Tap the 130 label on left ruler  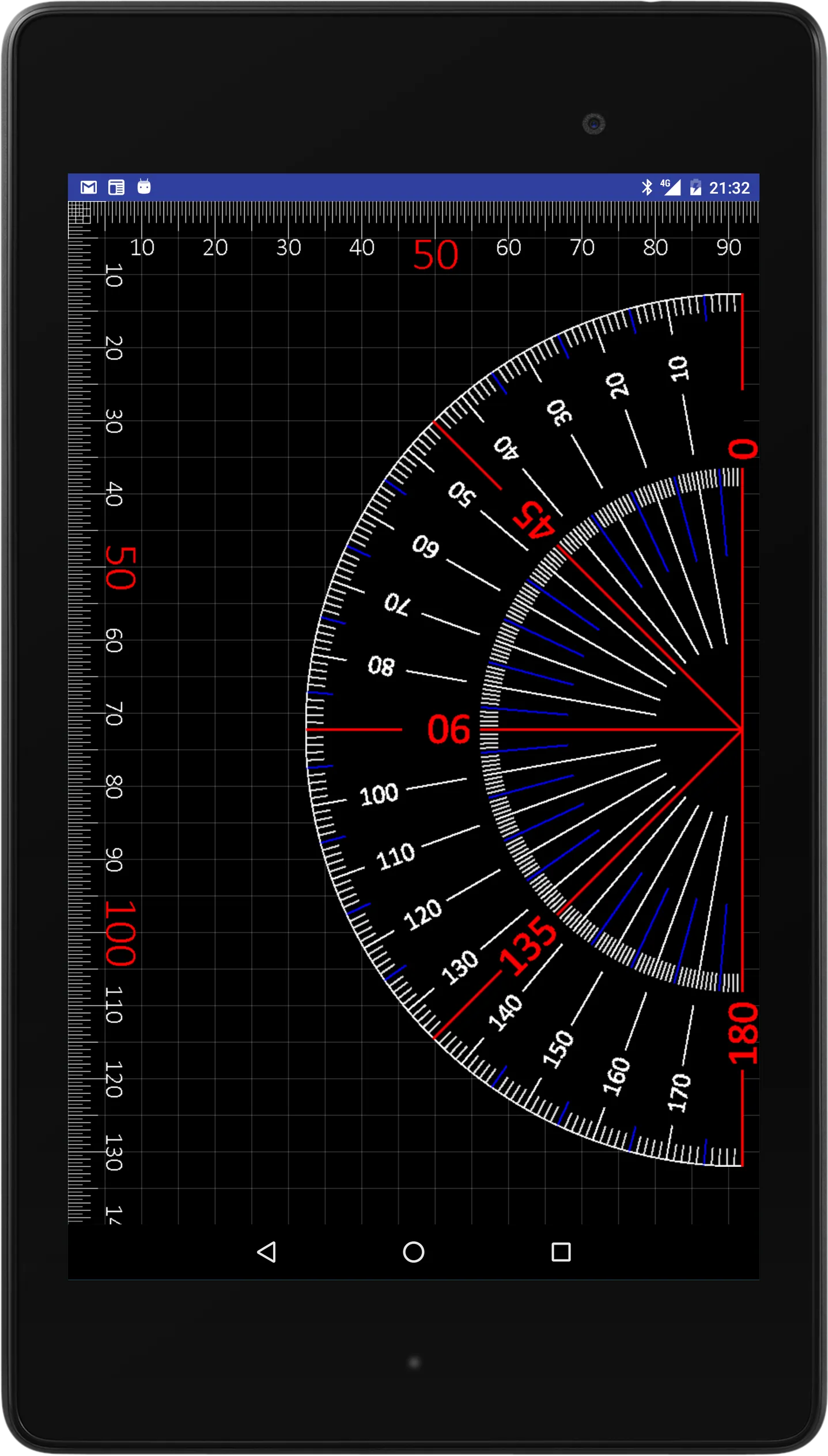pos(114,1152)
